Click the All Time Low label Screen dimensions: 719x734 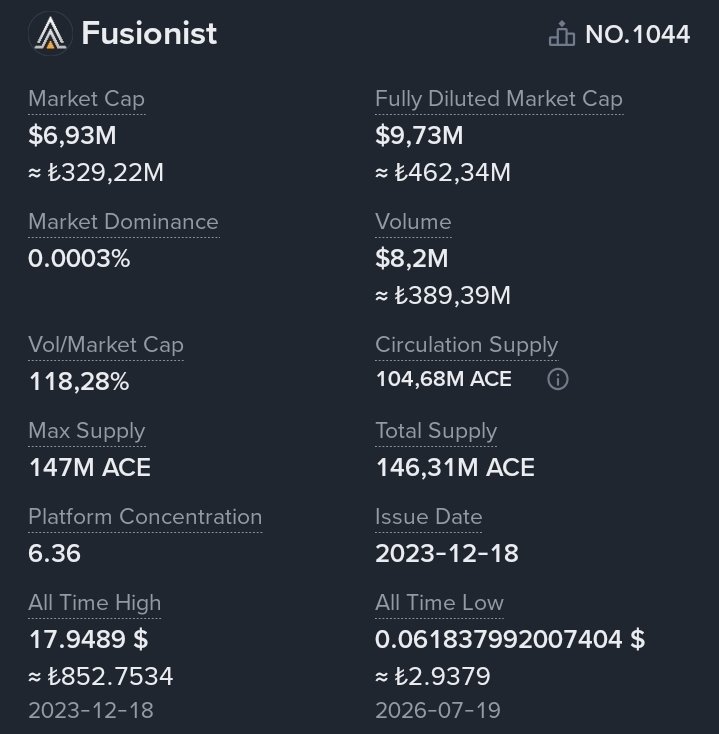coord(439,603)
